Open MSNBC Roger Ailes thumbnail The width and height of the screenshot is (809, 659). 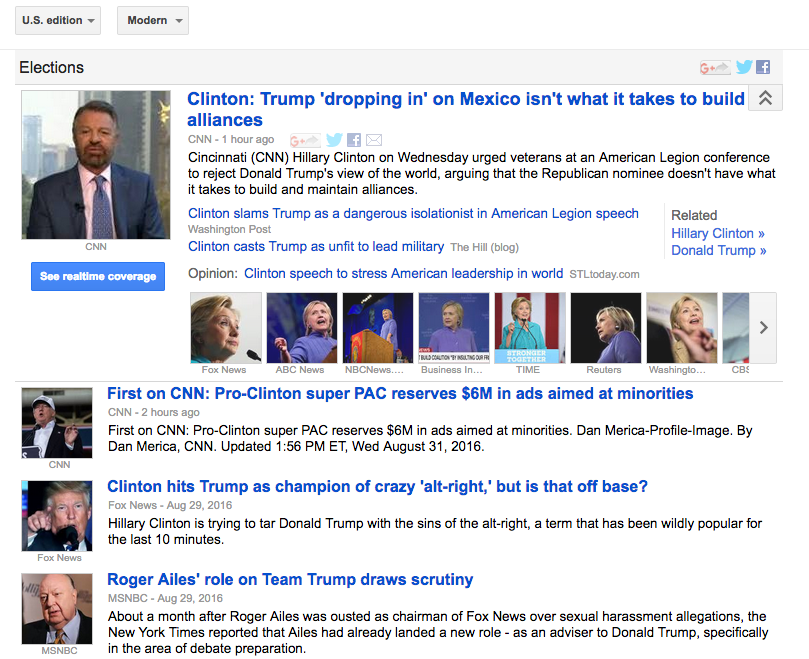[x=57, y=609]
